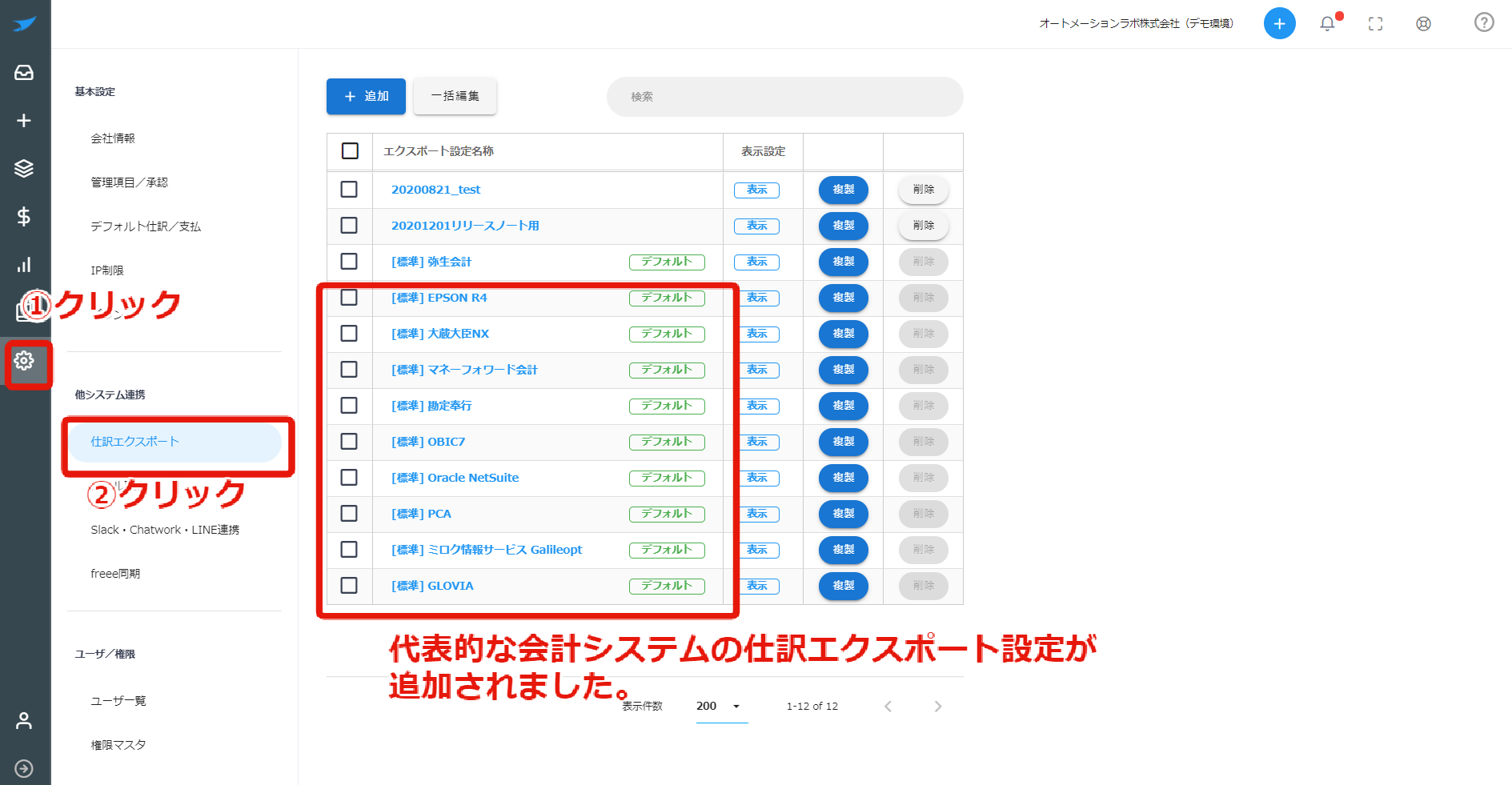The image size is (1512, 785).
Task: Open 管理項目／承認 in settings menu
Action: (130, 182)
